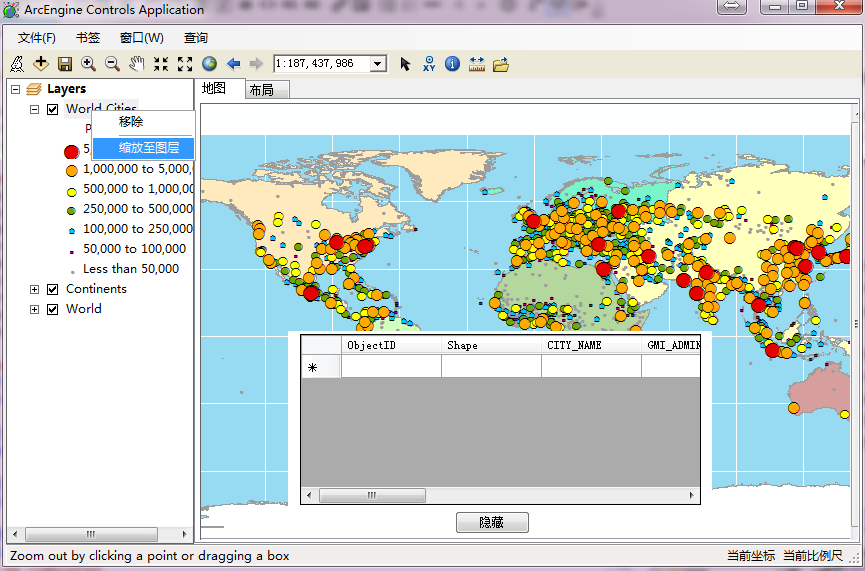This screenshot has width=865, height=571.
Task: Click the orange 1,000,000 to 5,000,000 symbol
Action: 71,171
